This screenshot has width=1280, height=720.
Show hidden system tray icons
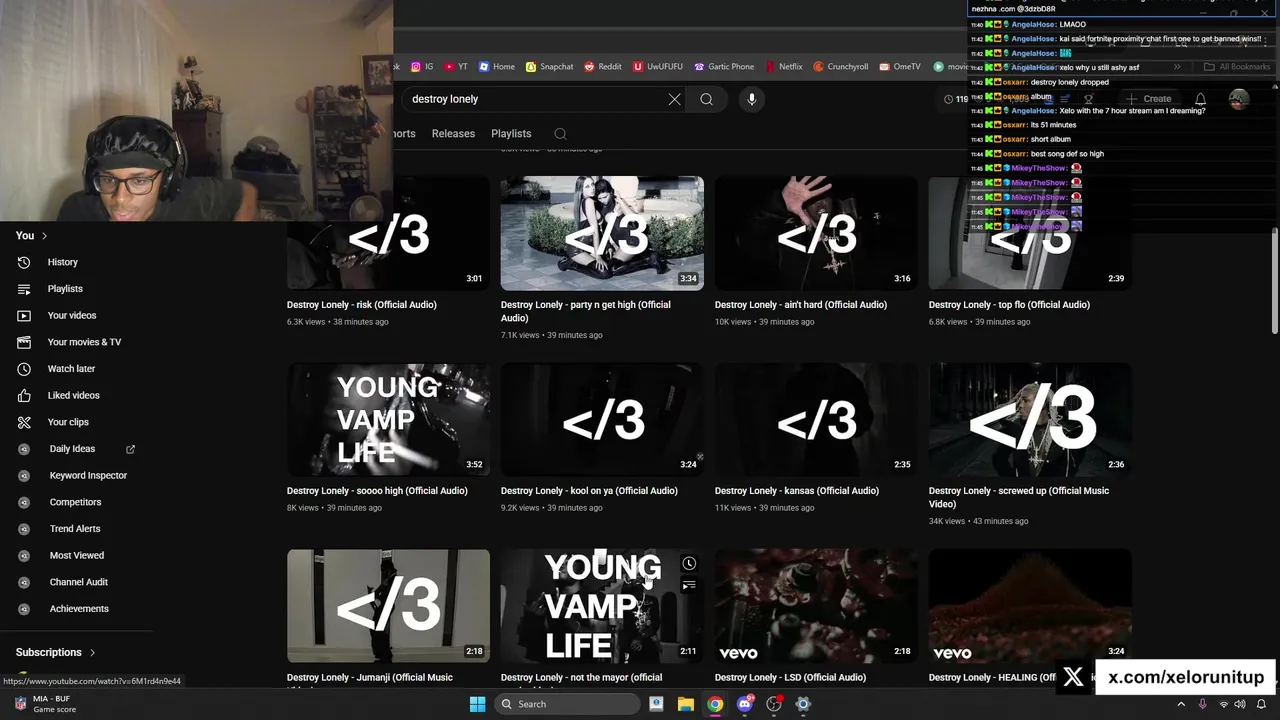tap(1183, 704)
